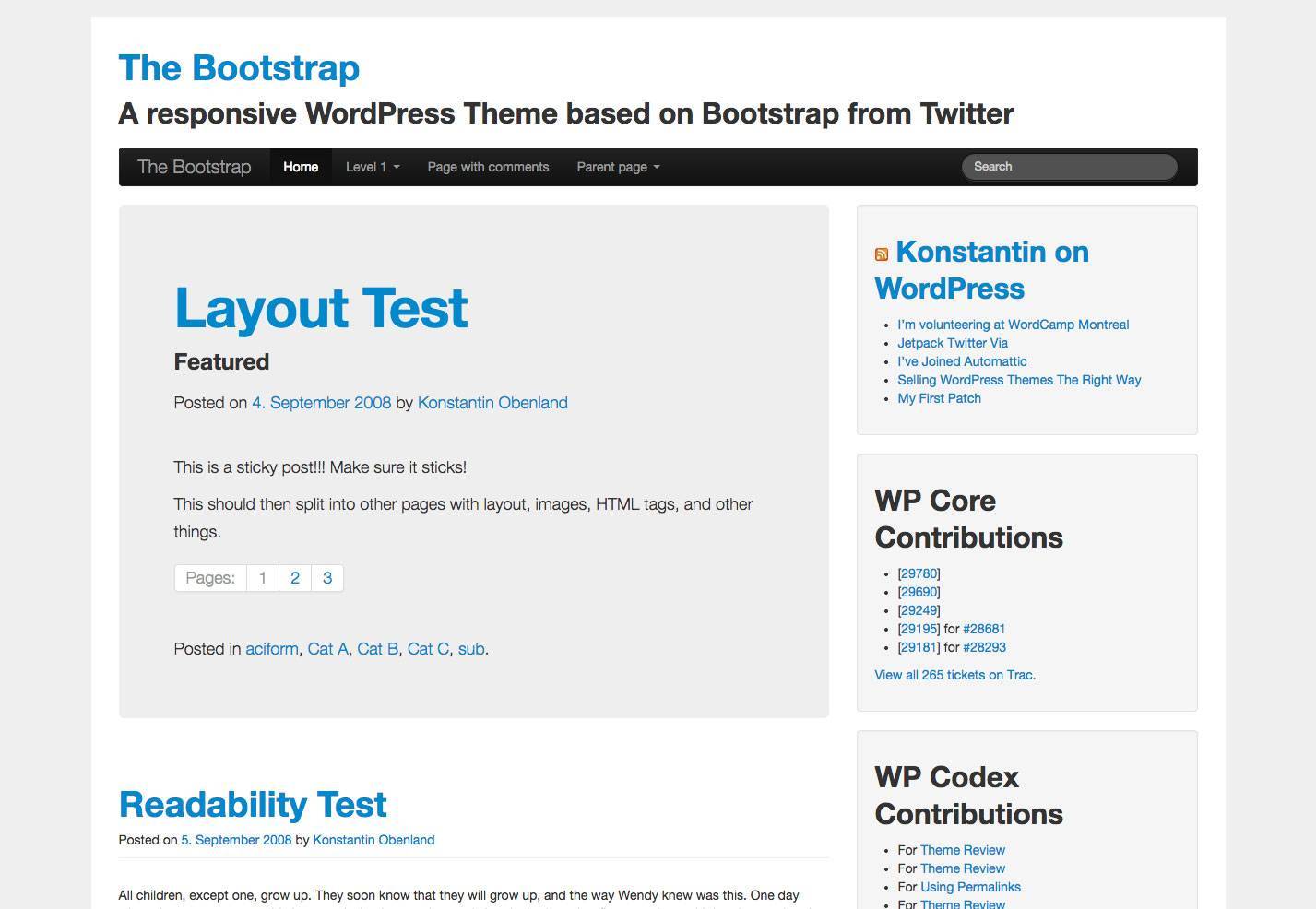Open the Parent page dropdown menu
1316x909 pixels.
tap(618, 167)
